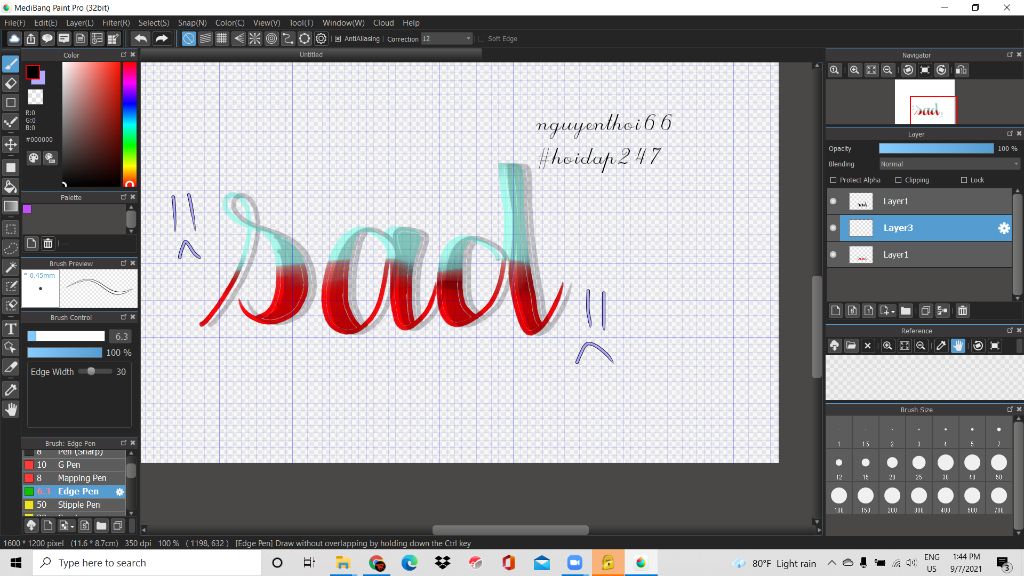The image size is (1024, 576).
Task: Open the File menu
Action: pyautogui.click(x=14, y=23)
